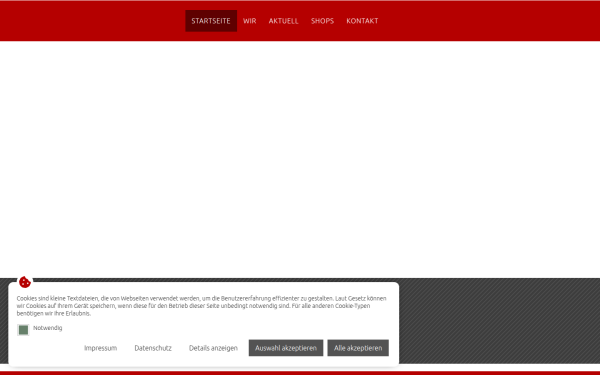Open the AKTUELL navigation item
600x375 pixels.
tap(284, 21)
